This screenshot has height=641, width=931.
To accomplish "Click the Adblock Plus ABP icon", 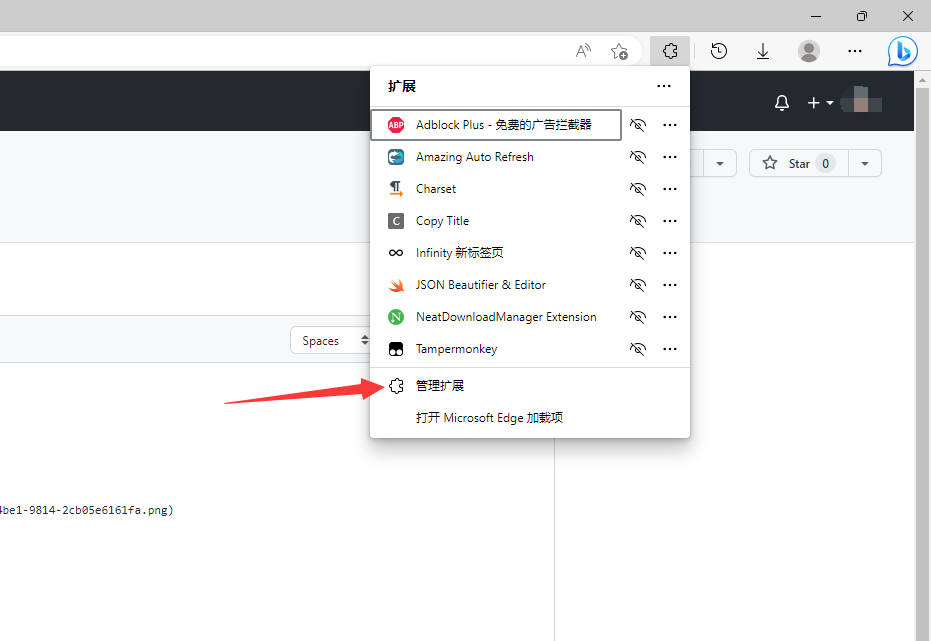I will tap(396, 125).
